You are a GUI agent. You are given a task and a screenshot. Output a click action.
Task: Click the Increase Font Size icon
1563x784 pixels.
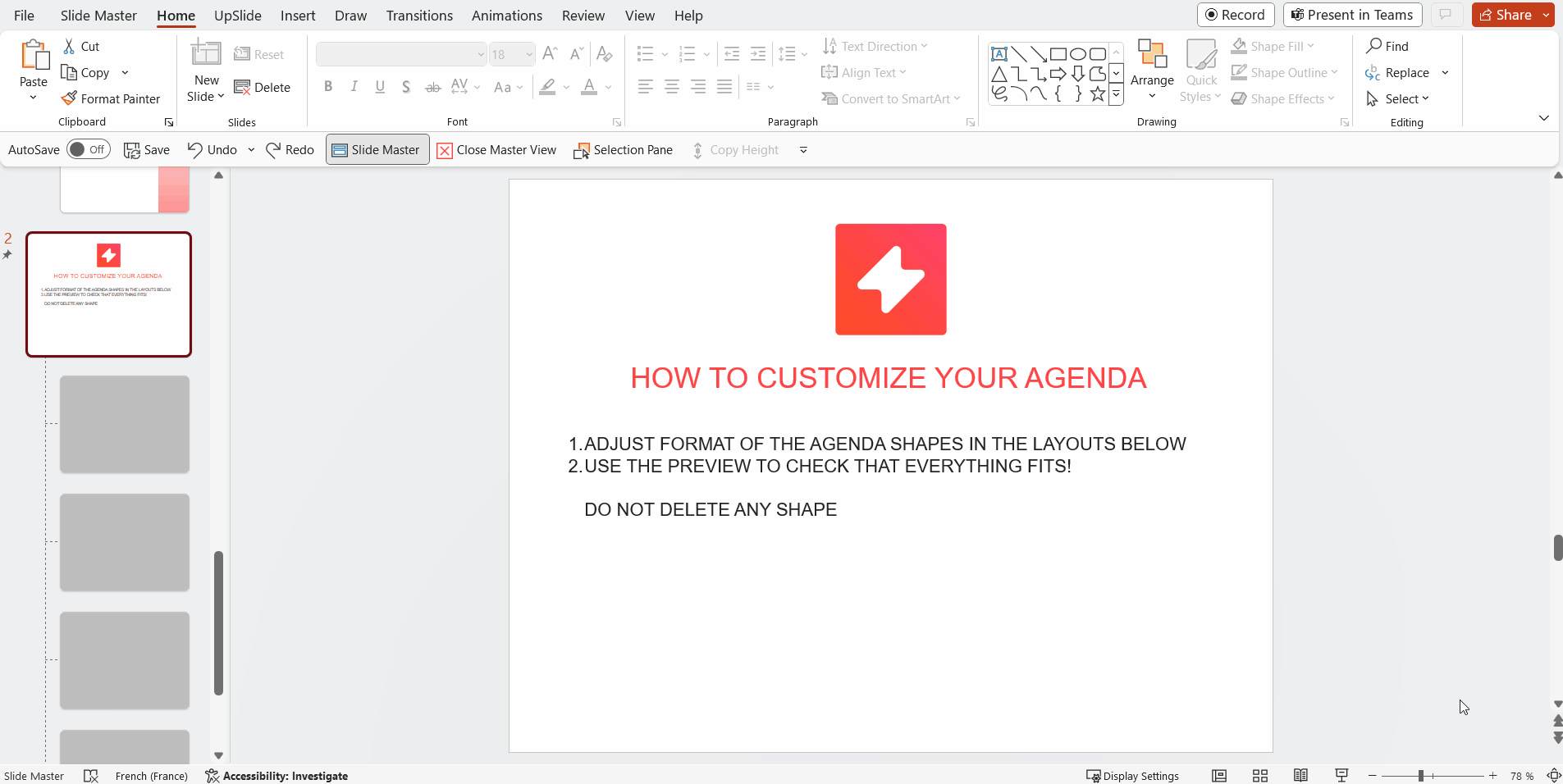[x=551, y=54]
